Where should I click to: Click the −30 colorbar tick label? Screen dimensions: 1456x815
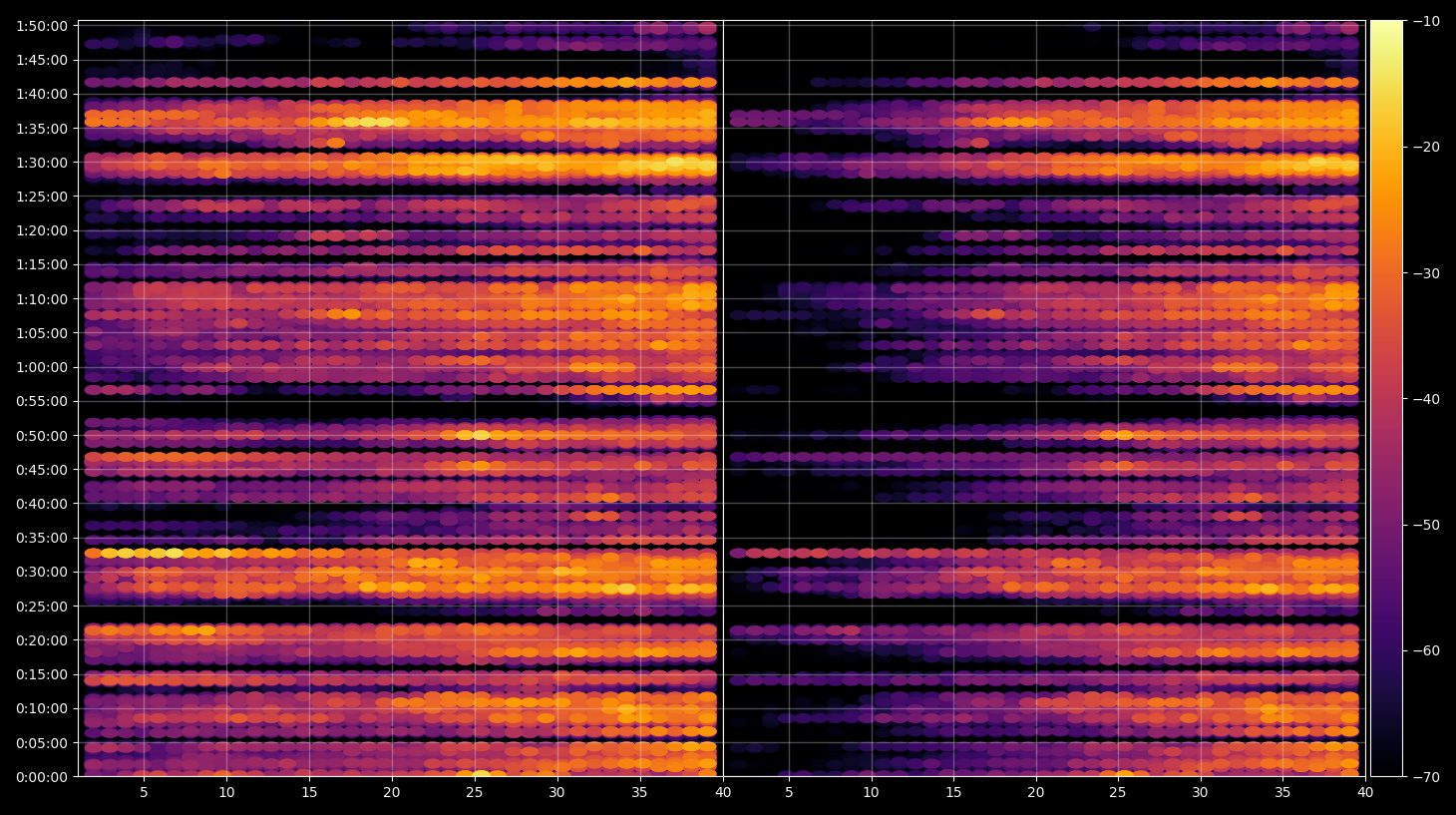(x=1426, y=273)
